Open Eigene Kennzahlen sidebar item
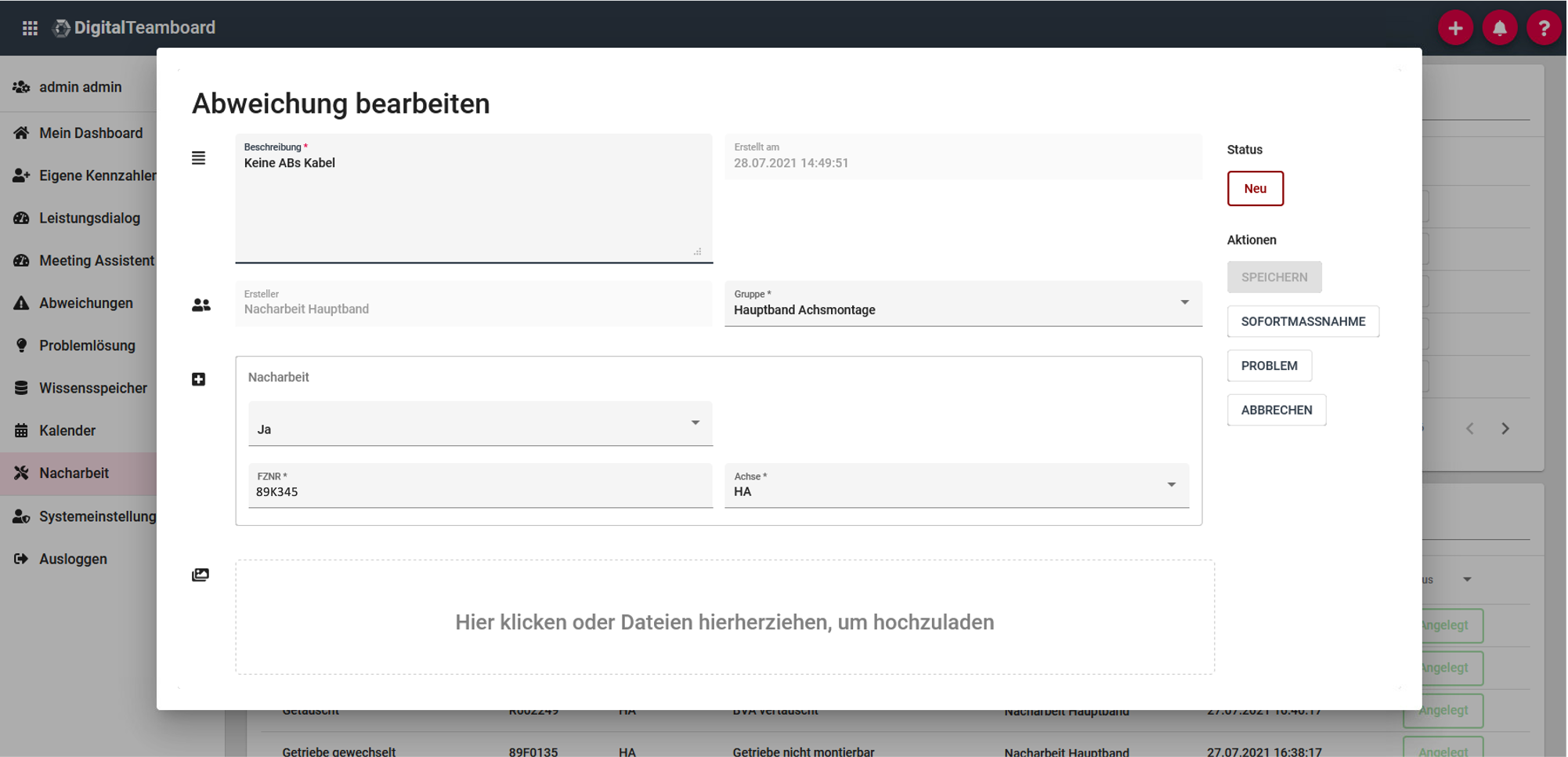The width and height of the screenshot is (1568, 757). click(78, 176)
